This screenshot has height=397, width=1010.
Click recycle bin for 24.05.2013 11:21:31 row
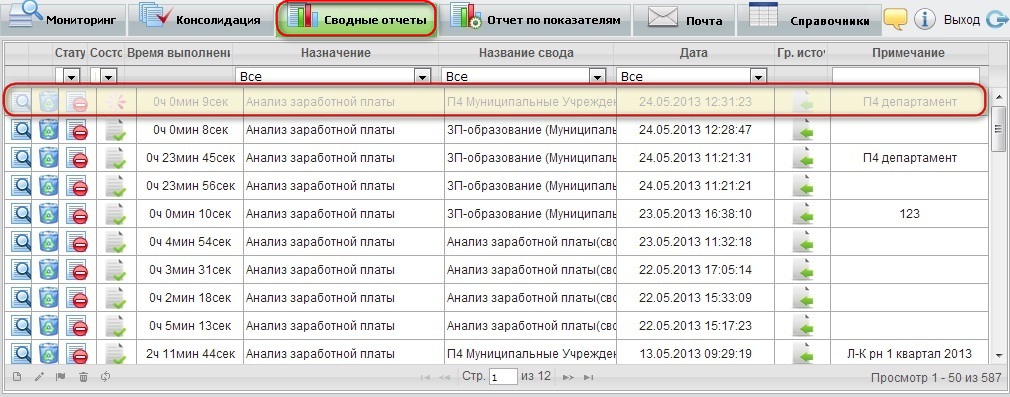pos(49,158)
